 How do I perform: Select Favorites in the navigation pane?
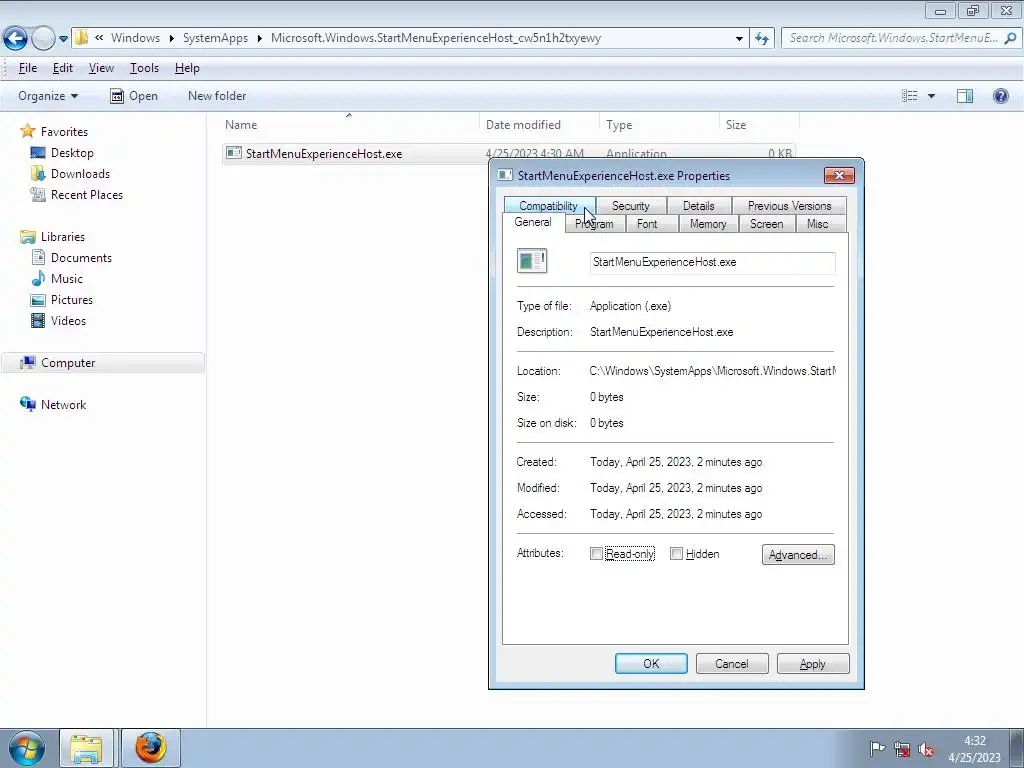tap(64, 132)
